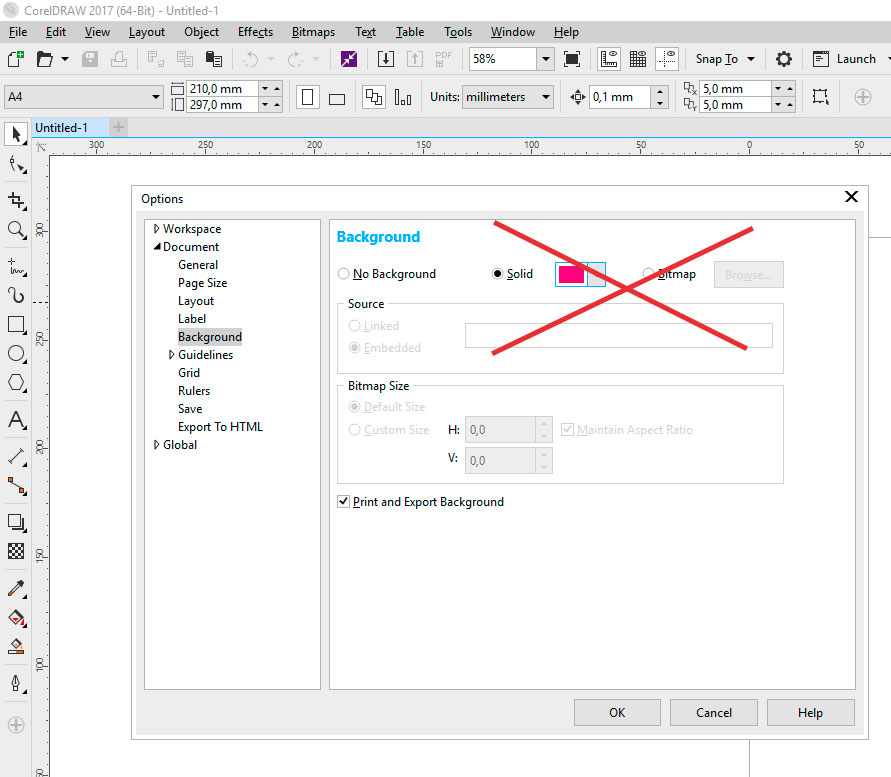This screenshot has height=777, width=891.
Task: Select the Polygon tool
Action: coord(16,383)
